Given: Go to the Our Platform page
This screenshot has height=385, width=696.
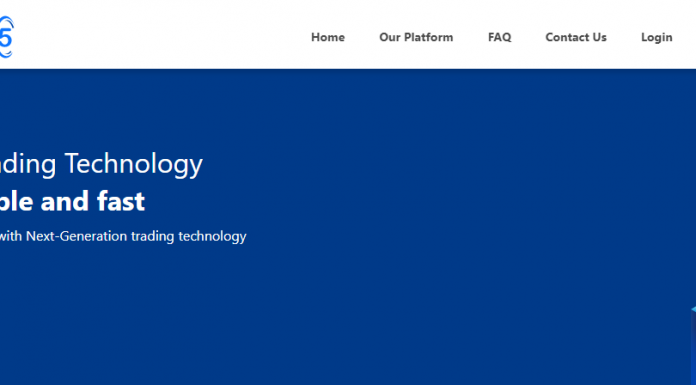Looking at the screenshot, I should tap(416, 37).
